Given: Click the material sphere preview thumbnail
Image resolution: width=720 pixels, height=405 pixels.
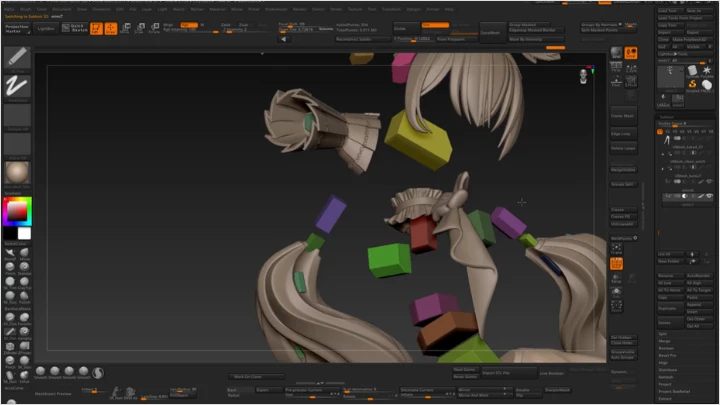Looking at the screenshot, I should click(x=17, y=172).
